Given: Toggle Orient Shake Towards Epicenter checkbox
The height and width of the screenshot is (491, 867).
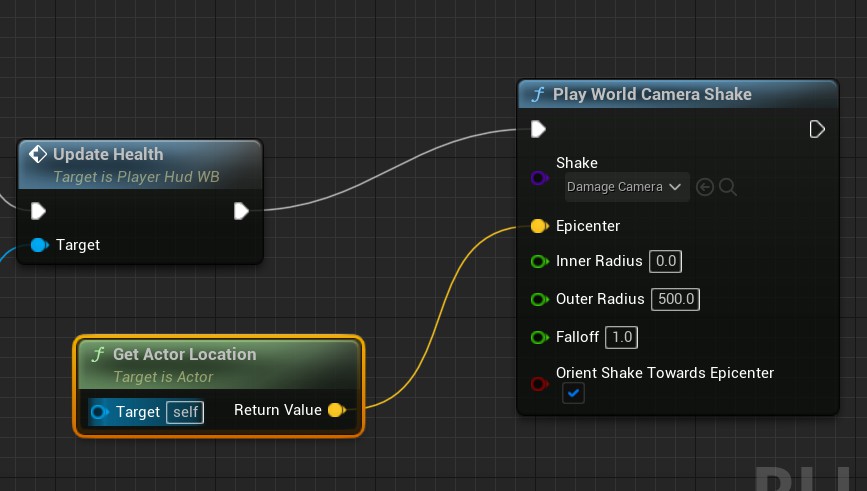Looking at the screenshot, I should coord(573,394).
